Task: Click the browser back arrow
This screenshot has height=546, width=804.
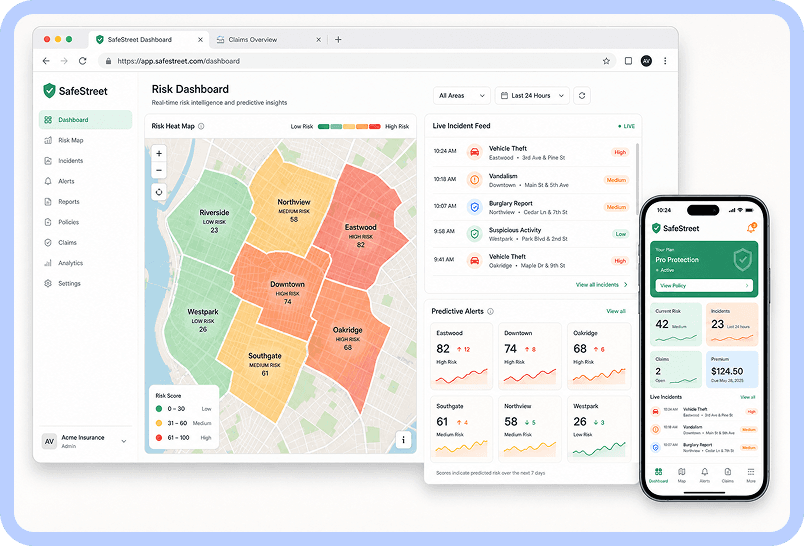Action: coord(46,61)
